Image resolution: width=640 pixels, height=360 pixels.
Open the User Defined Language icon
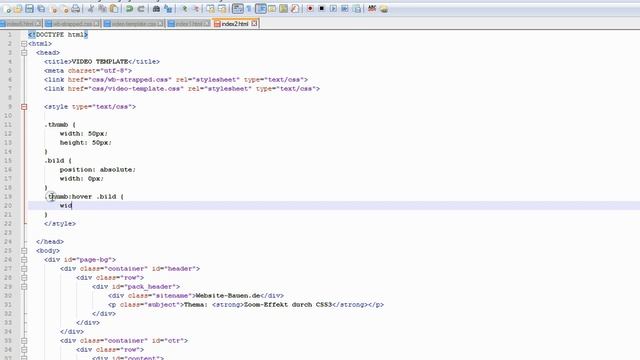(x=272, y=9)
